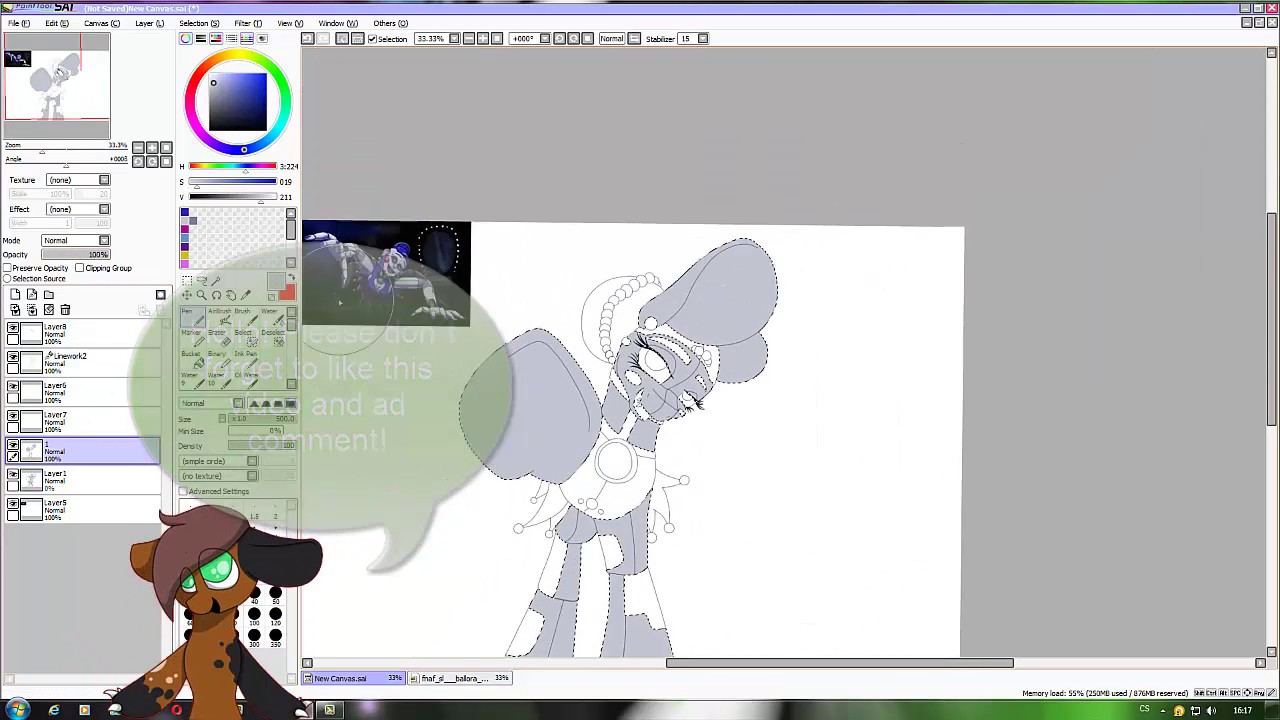
Task: Click the hue slider bar
Action: (232, 166)
